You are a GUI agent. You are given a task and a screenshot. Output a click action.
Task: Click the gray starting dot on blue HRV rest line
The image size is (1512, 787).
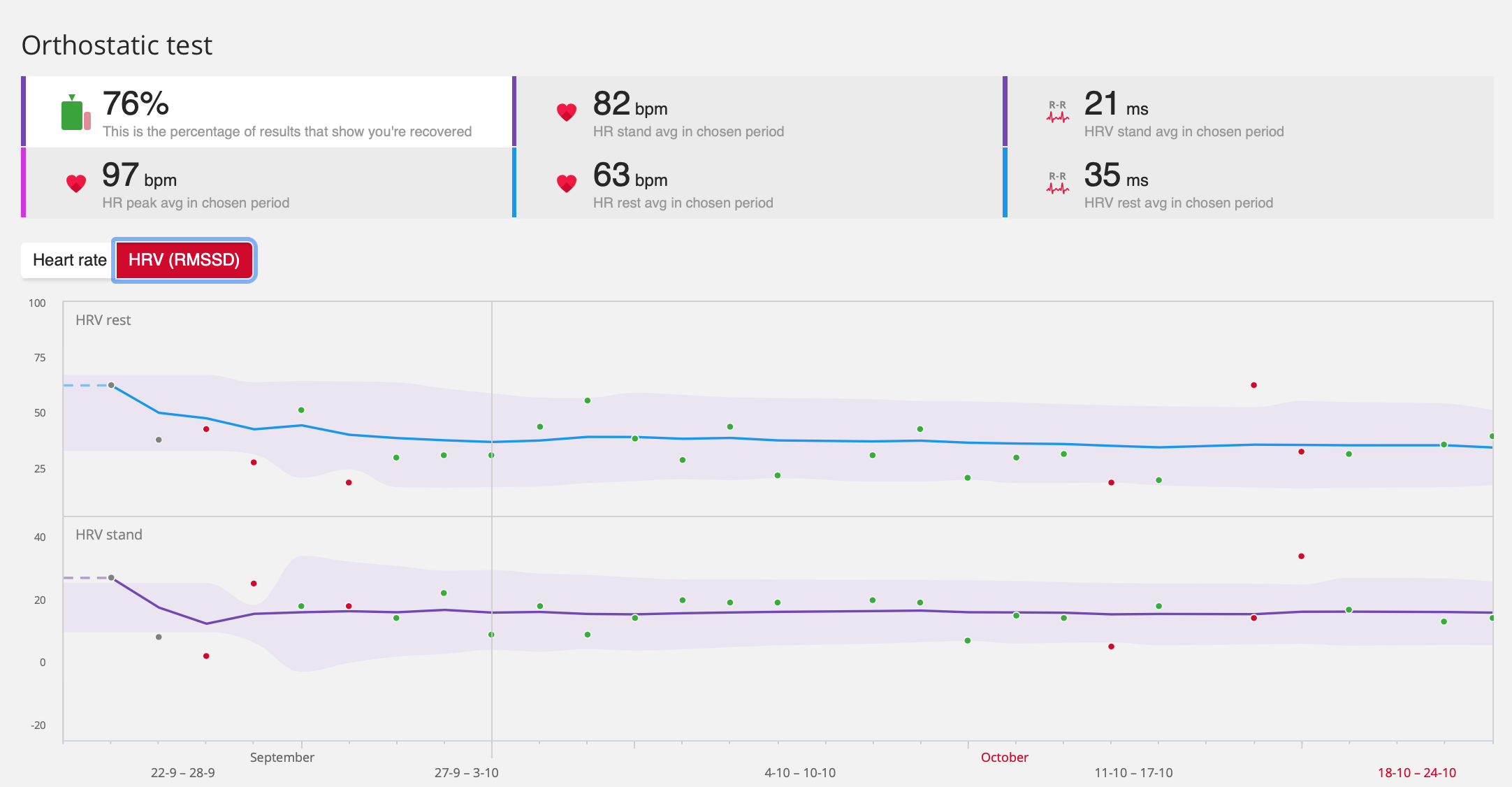point(111,385)
